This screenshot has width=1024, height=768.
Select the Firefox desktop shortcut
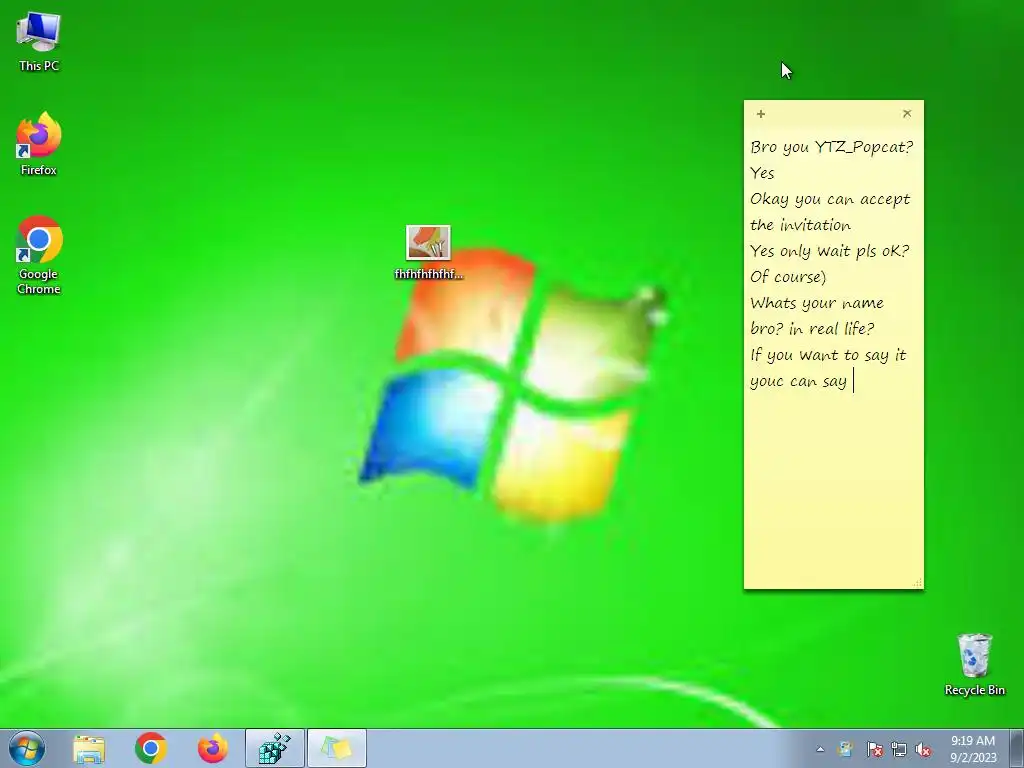click(39, 144)
